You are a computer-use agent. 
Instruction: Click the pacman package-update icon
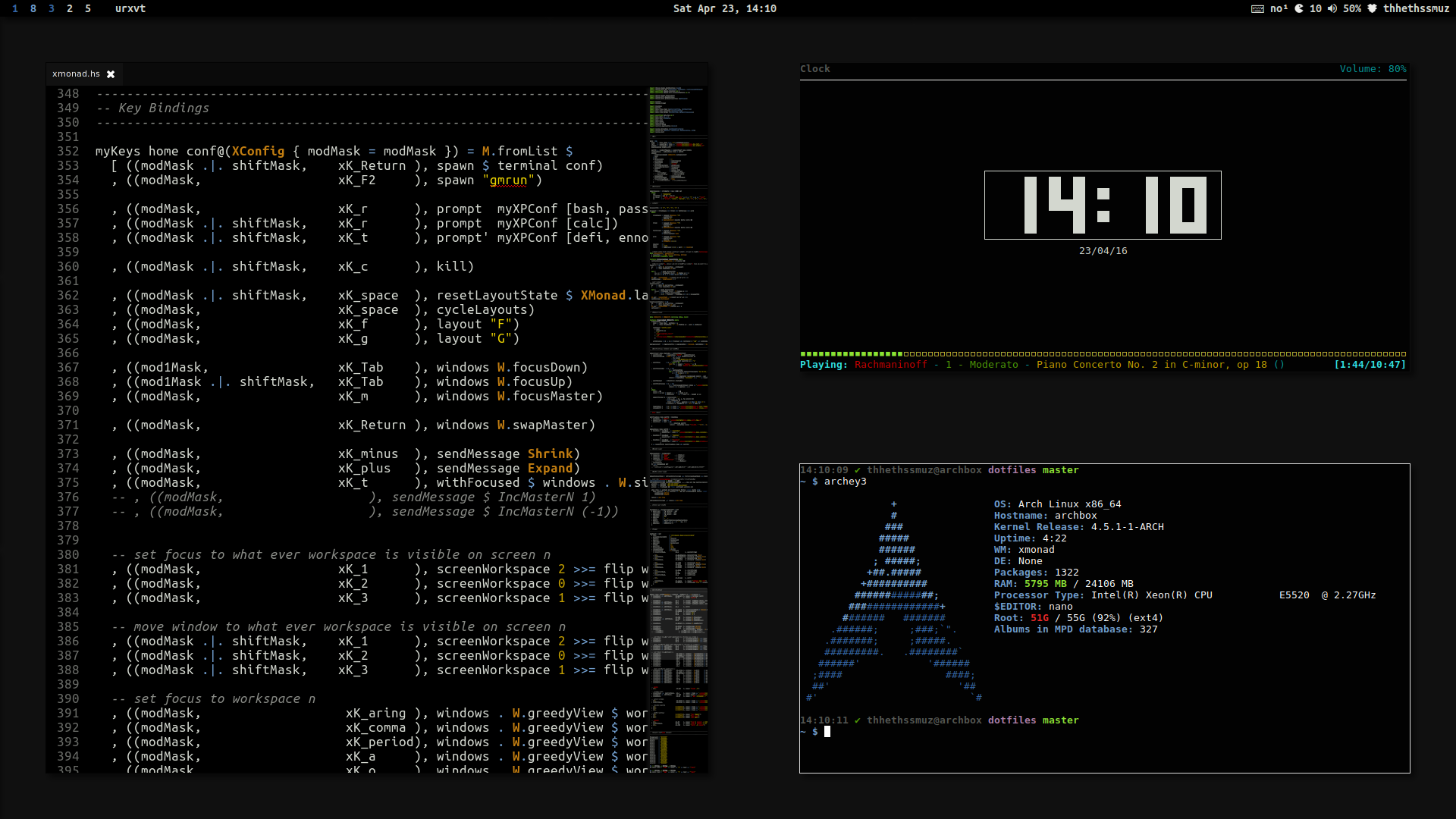[1299, 8]
